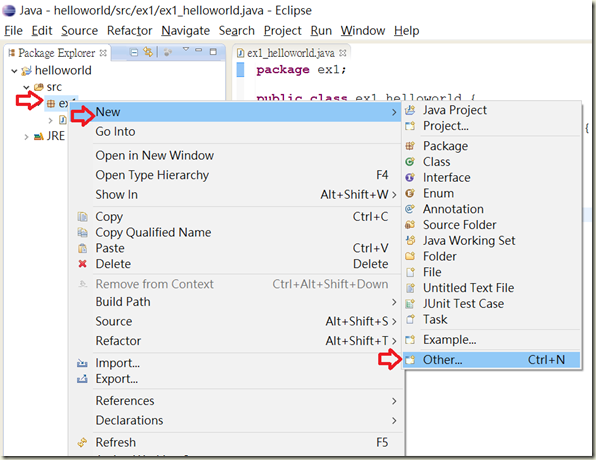
Task: Click the Export... icon
Action: coord(82,379)
